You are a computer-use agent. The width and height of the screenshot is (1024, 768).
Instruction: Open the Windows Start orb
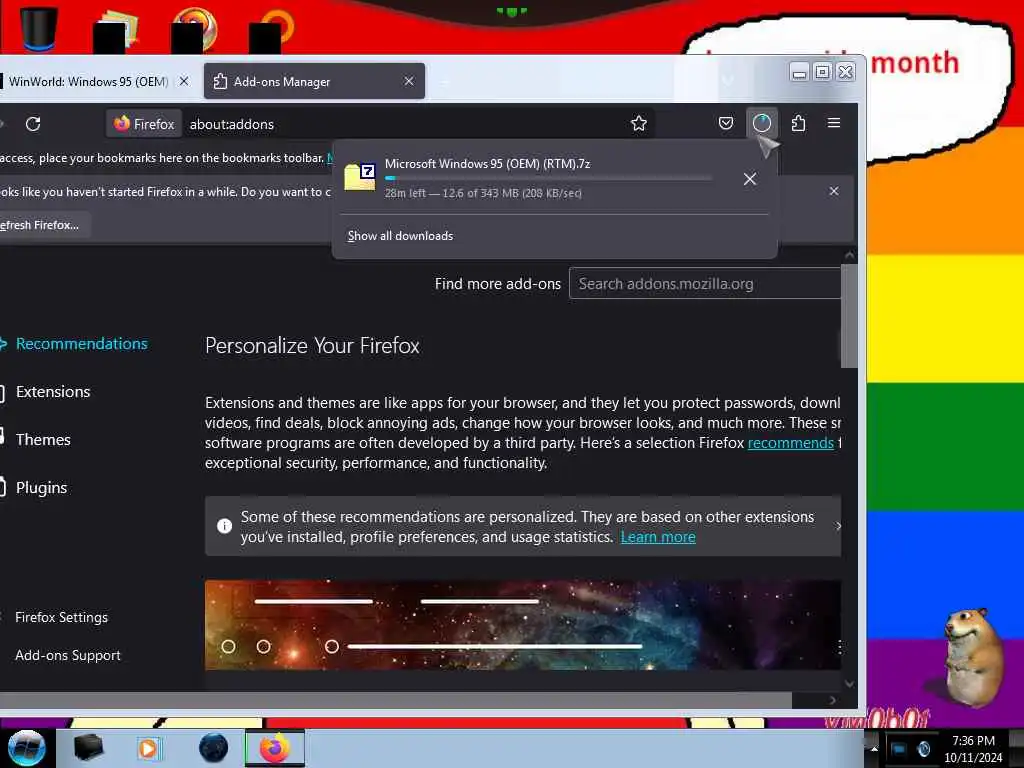click(x=26, y=748)
